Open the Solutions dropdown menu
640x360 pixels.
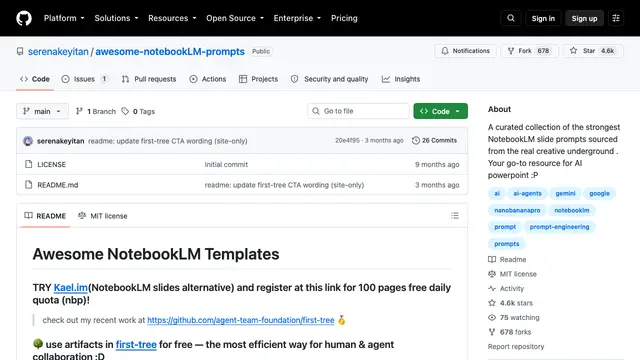(116, 18)
